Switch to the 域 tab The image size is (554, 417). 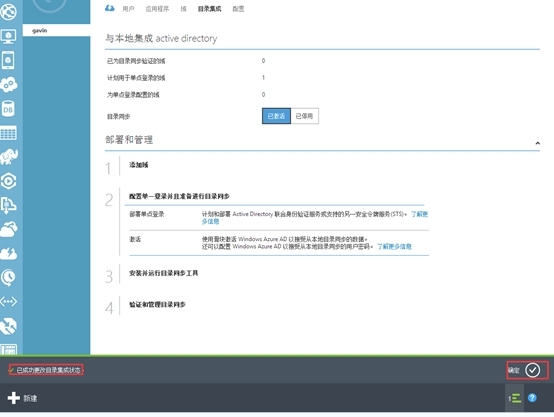point(183,9)
